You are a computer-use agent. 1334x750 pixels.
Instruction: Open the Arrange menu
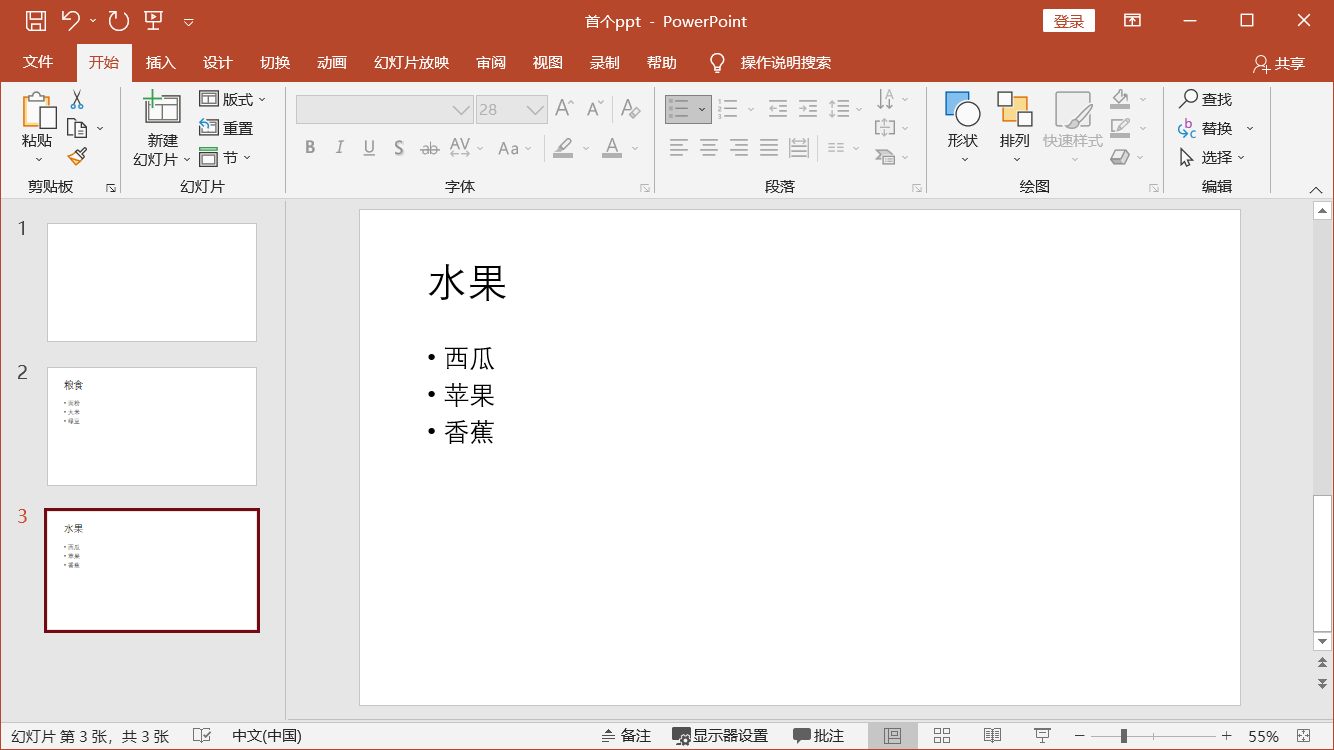[x=1015, y=128]
